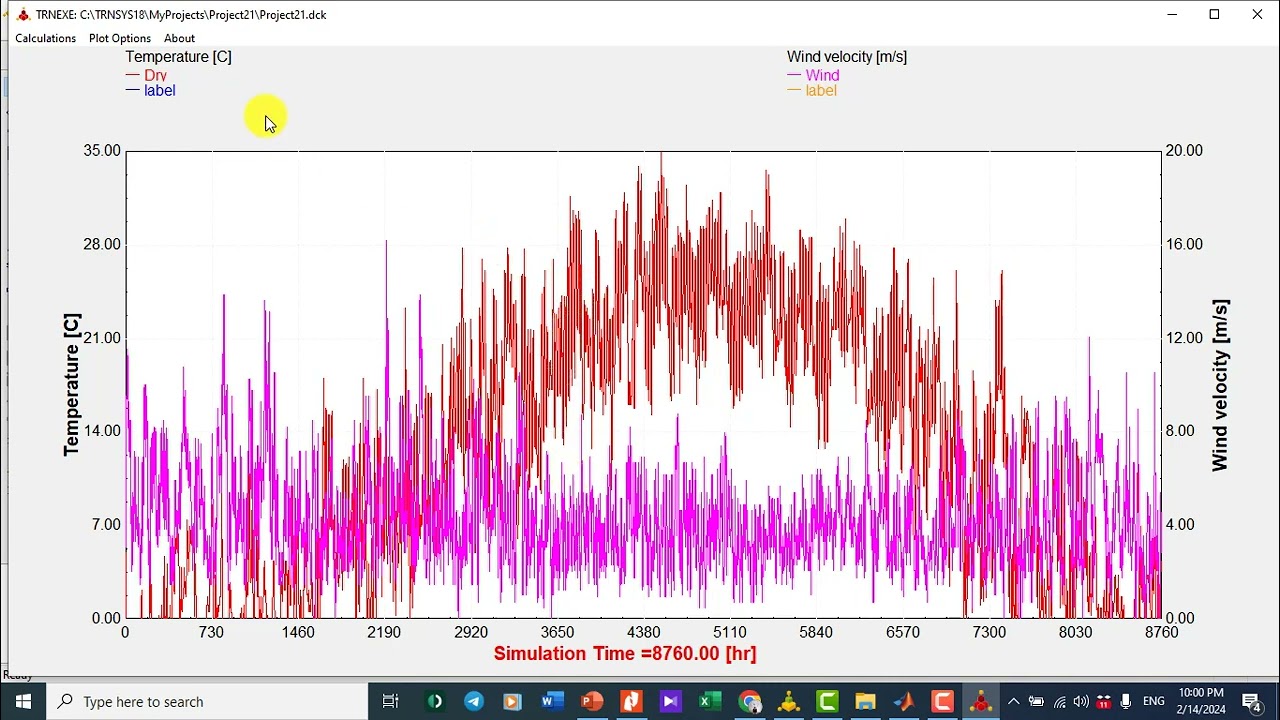Open Excel from the taskbar
This screenshot has height=720, width=1280.
[x=710, y=701]
